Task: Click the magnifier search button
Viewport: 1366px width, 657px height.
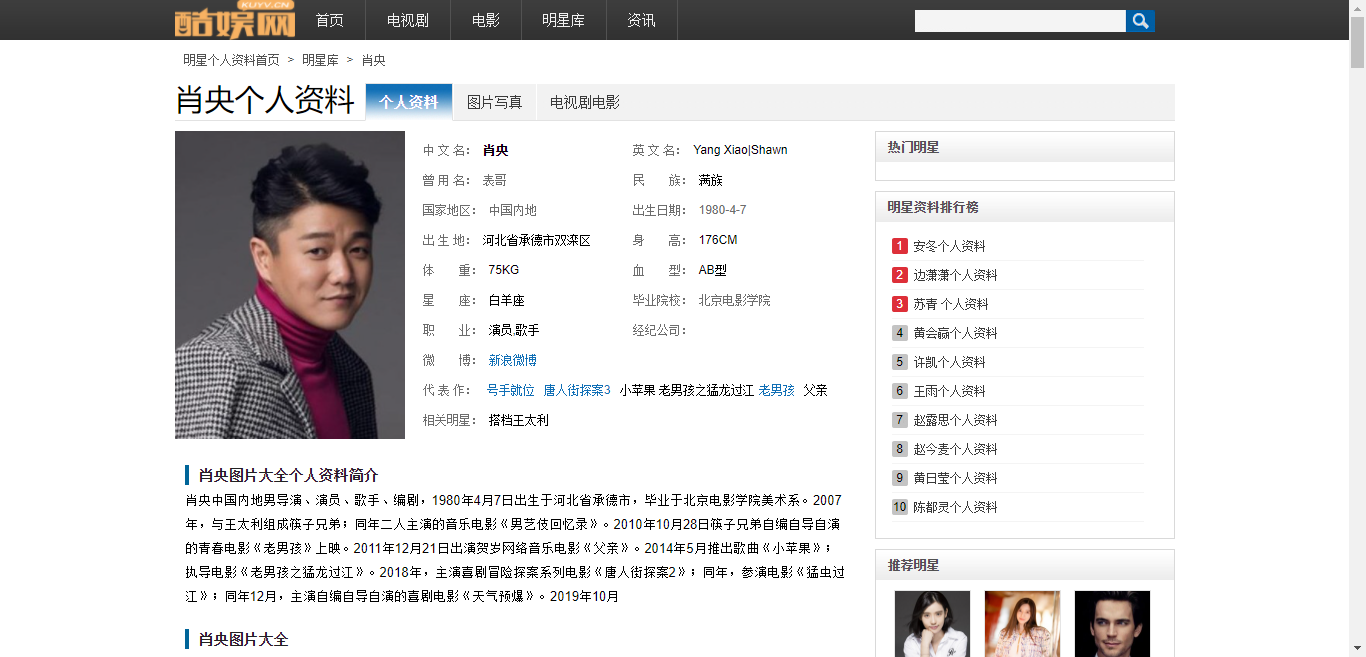Action: [1140, 21]
